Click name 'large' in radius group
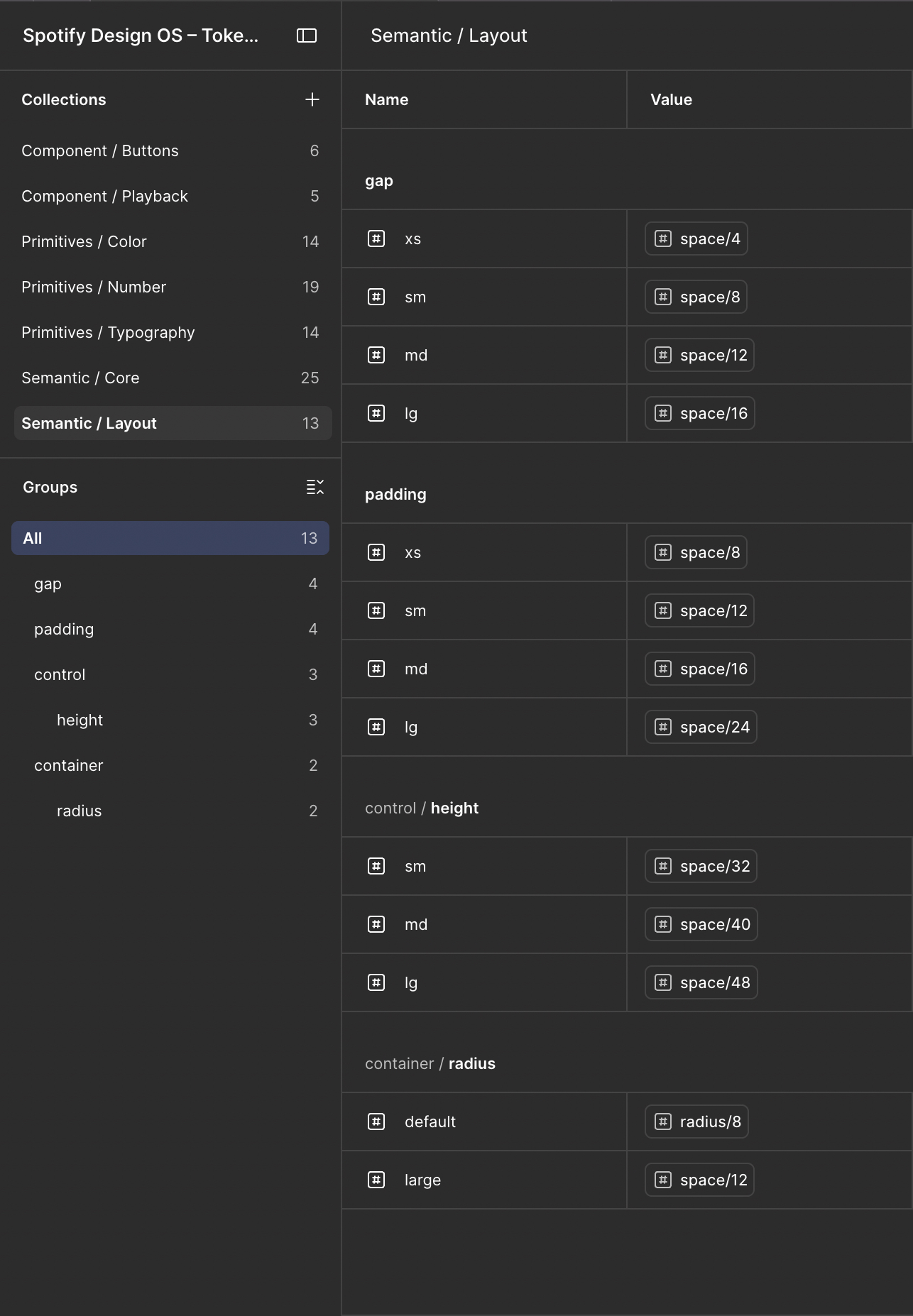Viewport: 913px width, 1316px height. pos(423,1180)
